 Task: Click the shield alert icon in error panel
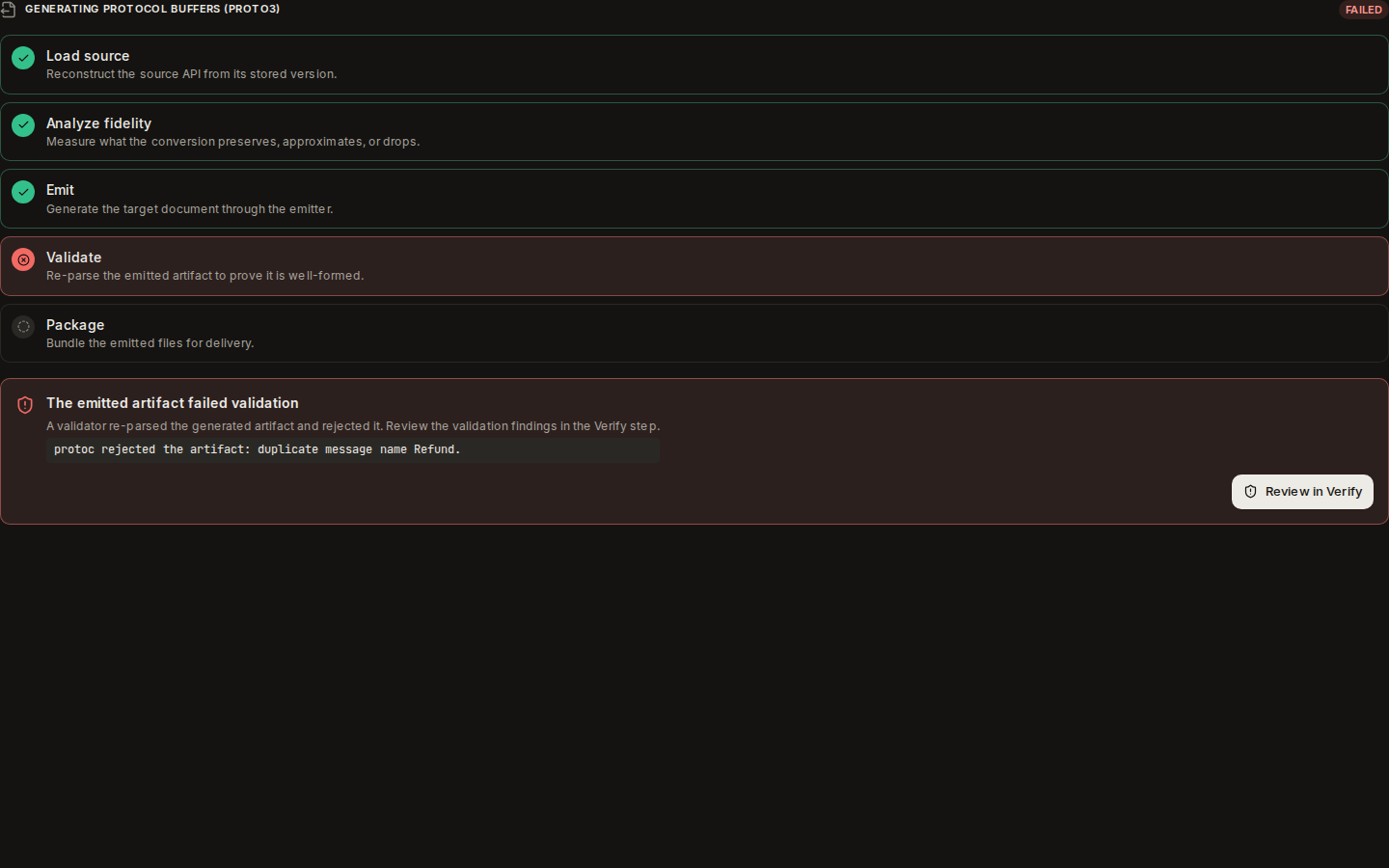pyautogui.click(x=25, y=405)
